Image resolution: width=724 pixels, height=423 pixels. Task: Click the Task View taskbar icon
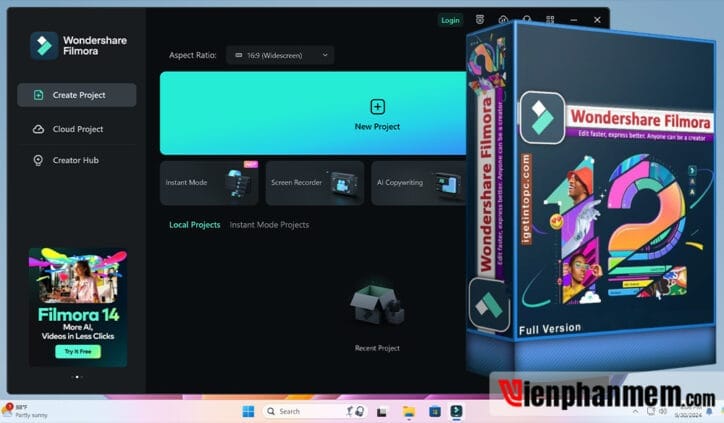coord(382,412)
